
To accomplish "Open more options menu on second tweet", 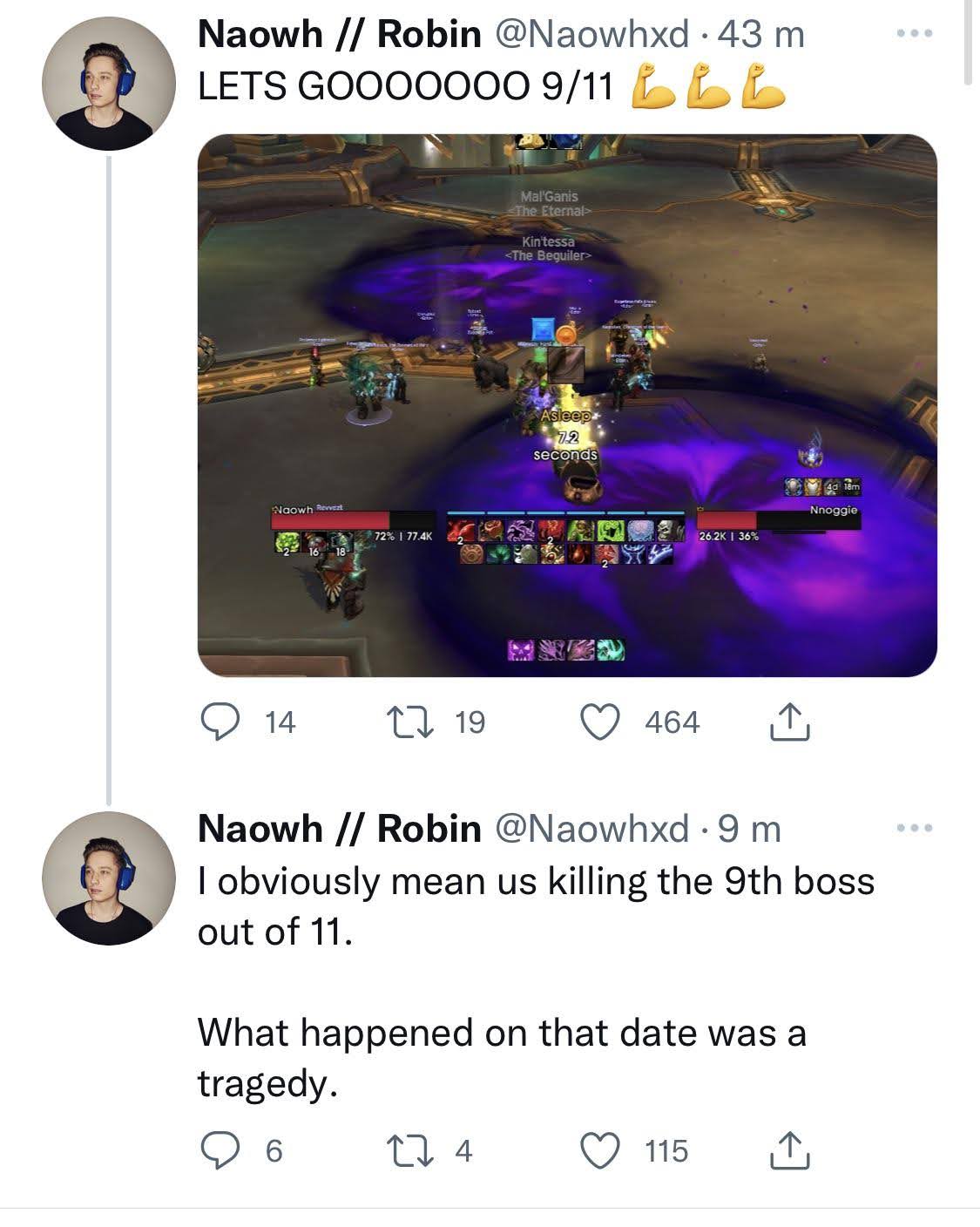I will coord(915,827).
